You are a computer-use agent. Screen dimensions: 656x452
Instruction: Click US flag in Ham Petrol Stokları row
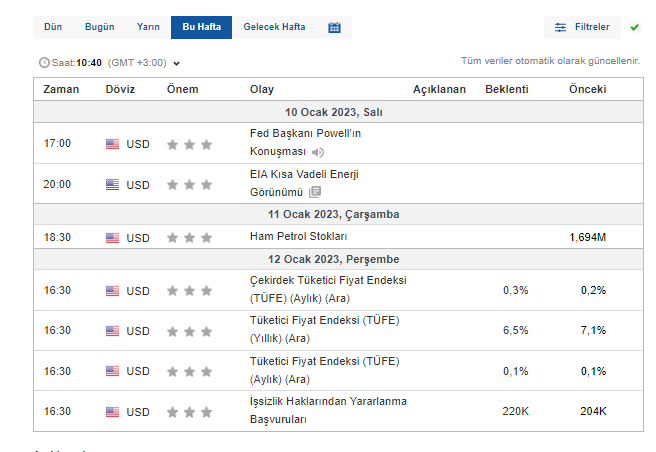[112, 238]
